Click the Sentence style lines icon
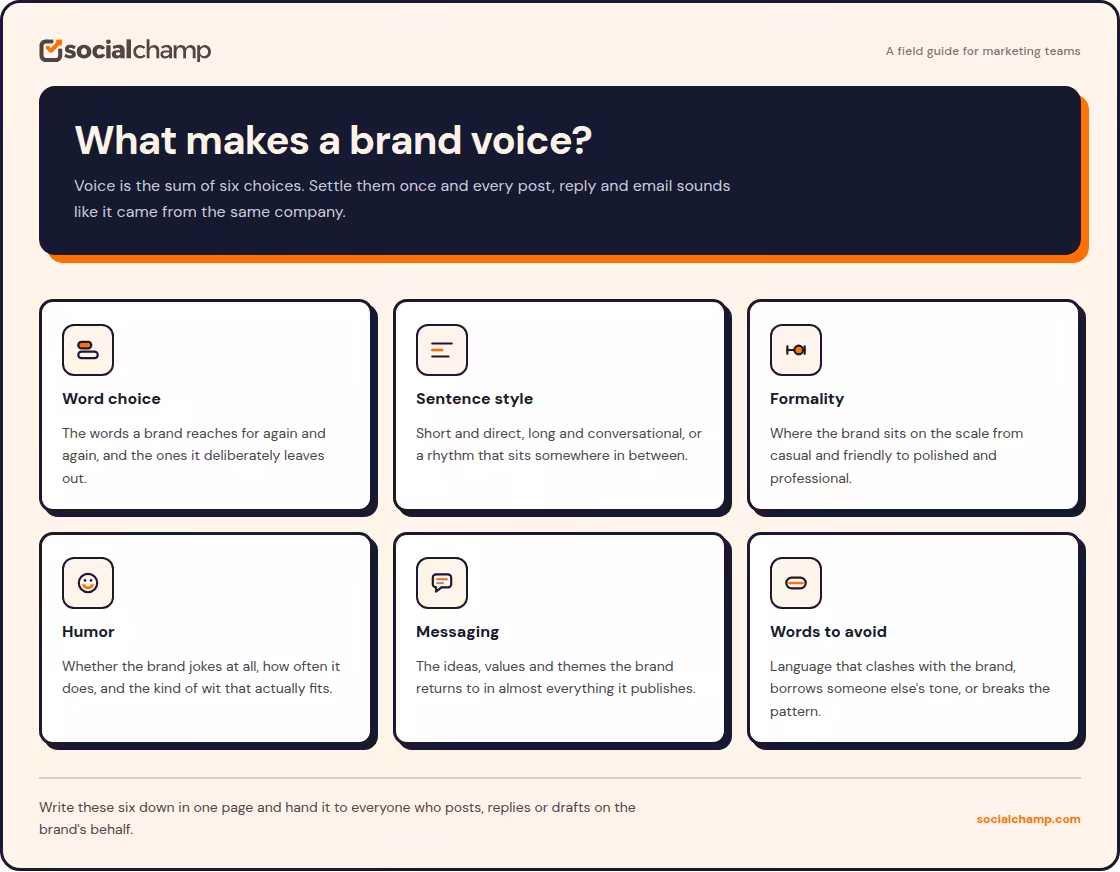 pos(441,350)
